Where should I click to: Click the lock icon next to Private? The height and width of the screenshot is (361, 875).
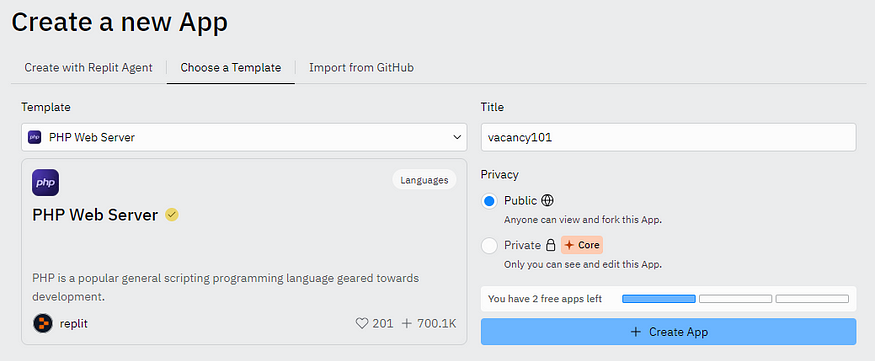tap(551, 245)
